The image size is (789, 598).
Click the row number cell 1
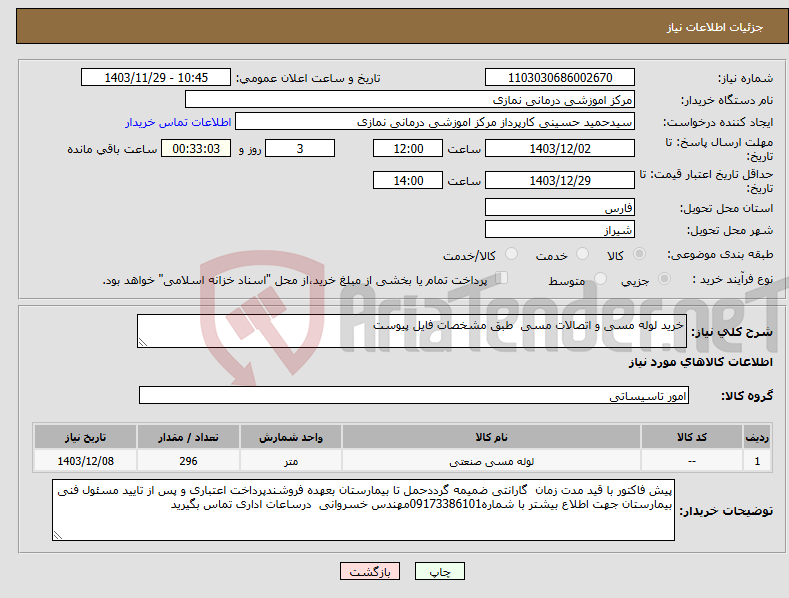[x=757, y=461]
